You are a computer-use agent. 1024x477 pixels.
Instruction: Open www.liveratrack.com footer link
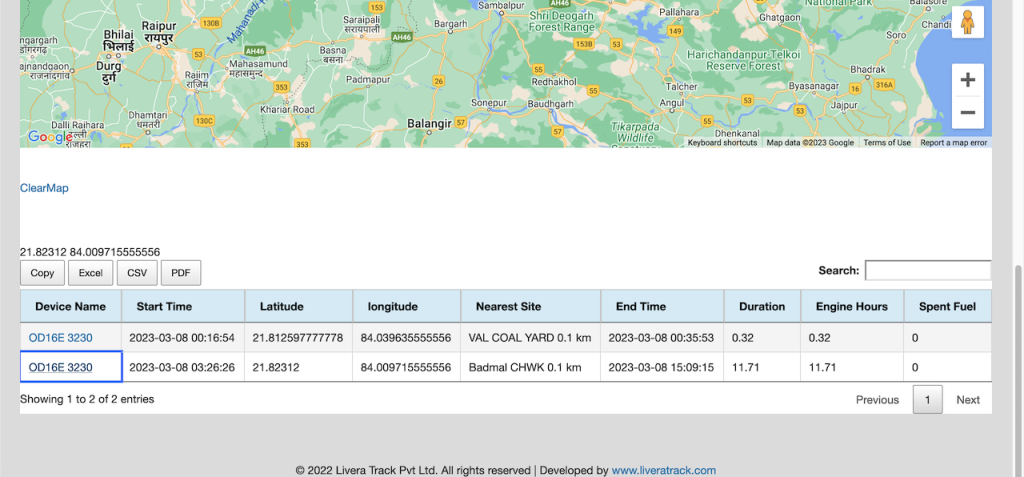pyautogui.click(x=663, y=470)
